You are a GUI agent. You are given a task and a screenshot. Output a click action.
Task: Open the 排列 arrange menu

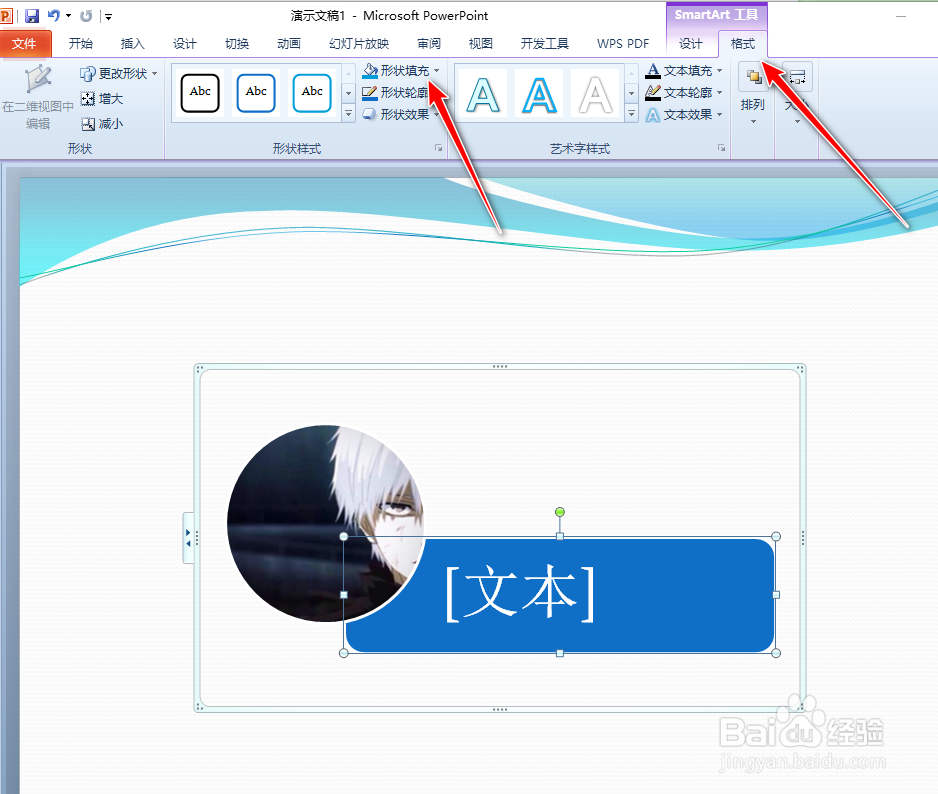tap(753, 94)
